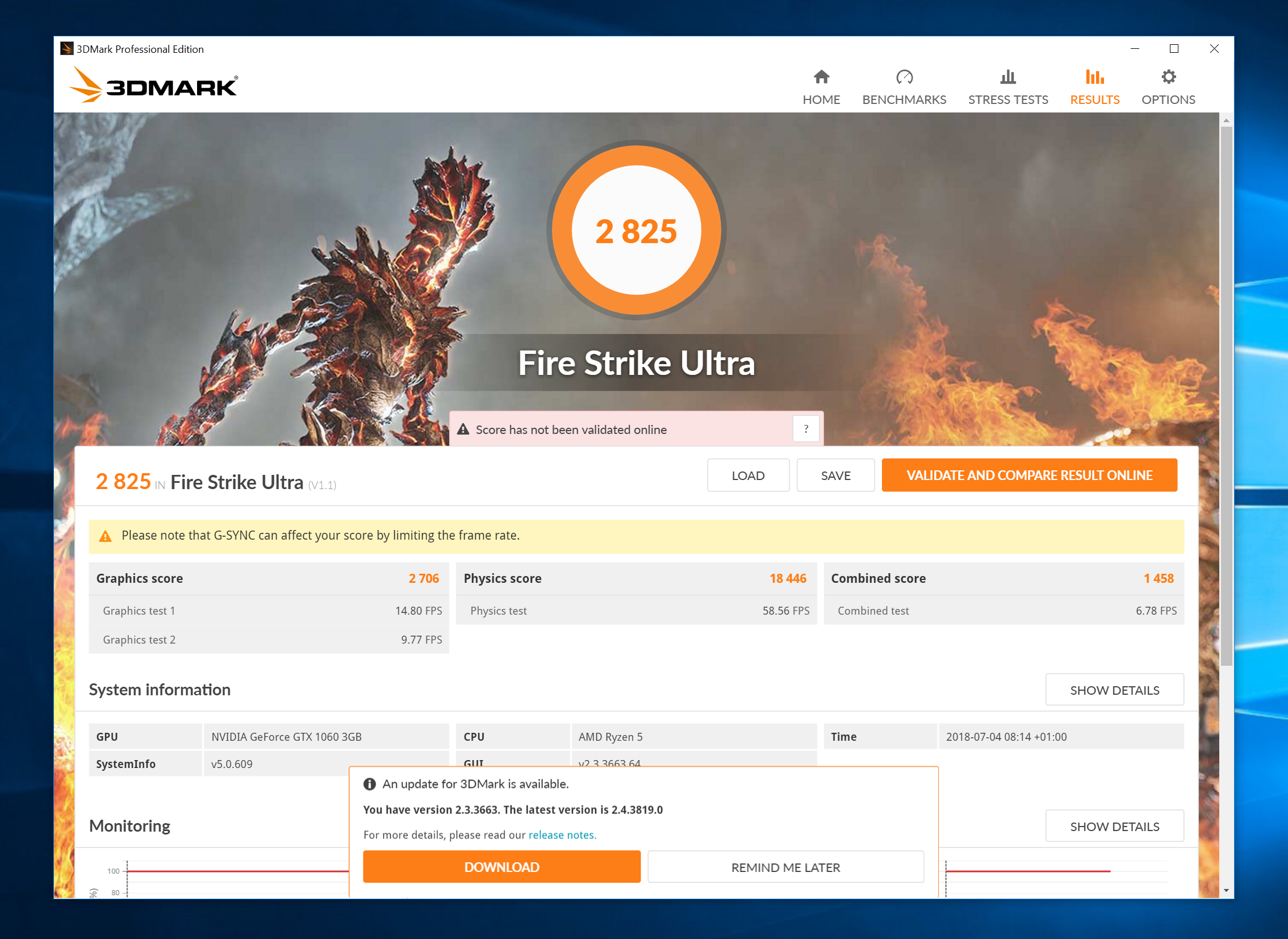Open the release notes link
This screenshot has height=939, width=1288.
point(561,834)
